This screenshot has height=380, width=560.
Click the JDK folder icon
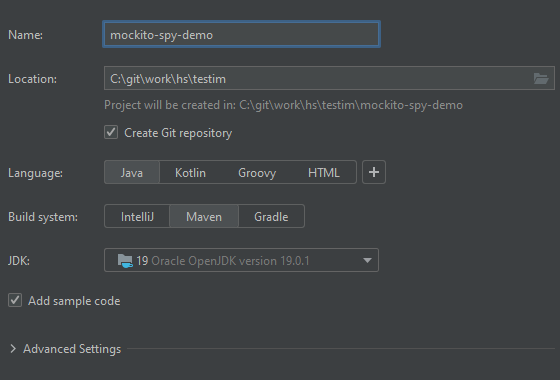tap(125, 261)
